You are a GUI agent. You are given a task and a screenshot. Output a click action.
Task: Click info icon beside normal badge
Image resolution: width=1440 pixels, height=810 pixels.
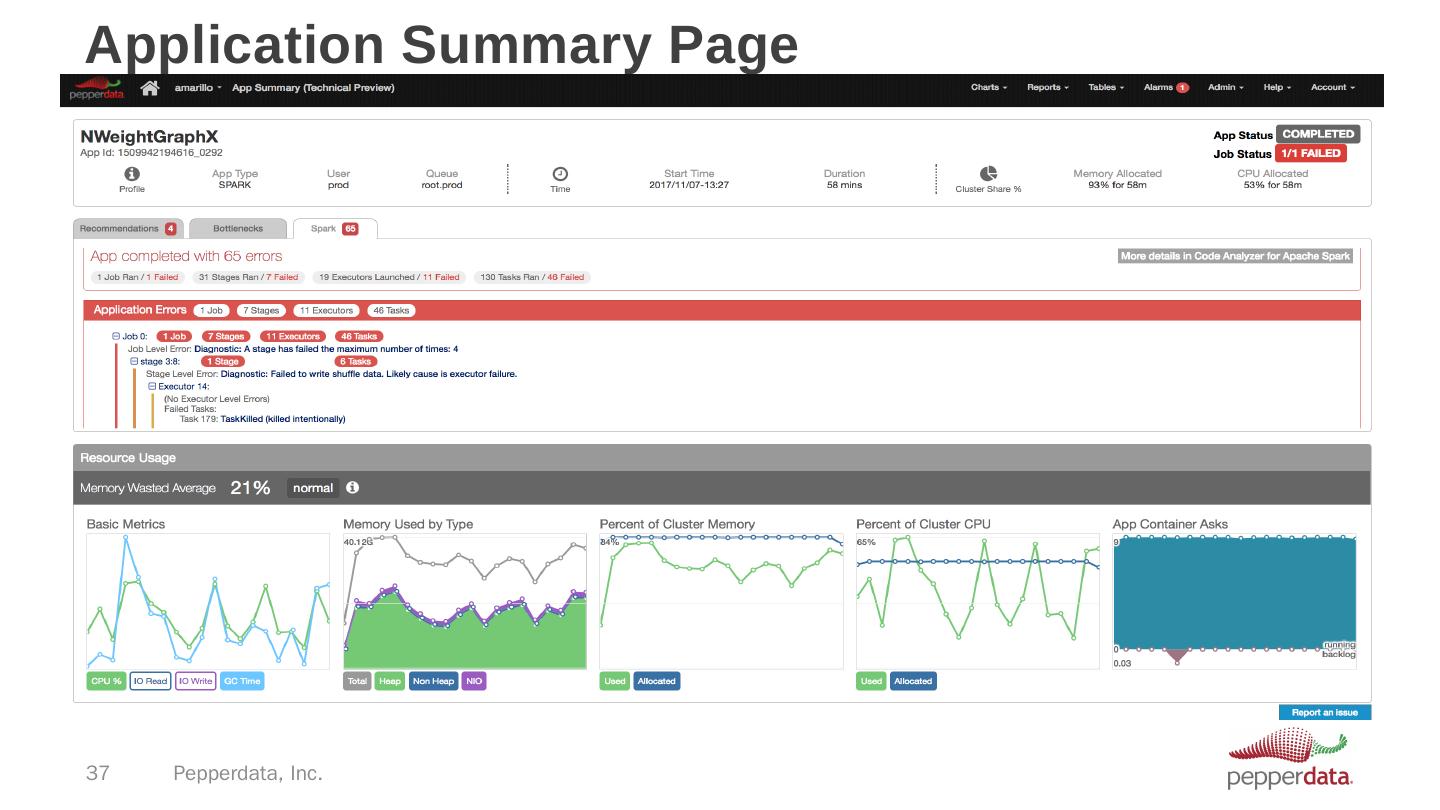pos(352,488)
